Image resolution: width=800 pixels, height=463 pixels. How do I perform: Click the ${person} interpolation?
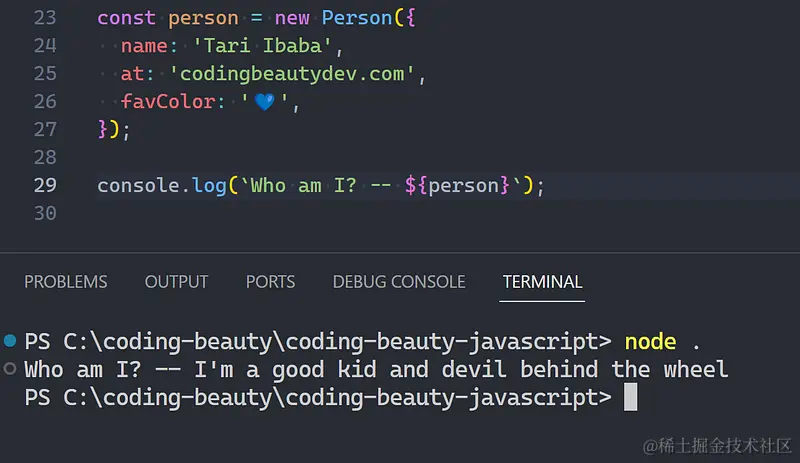pos(457,186)
